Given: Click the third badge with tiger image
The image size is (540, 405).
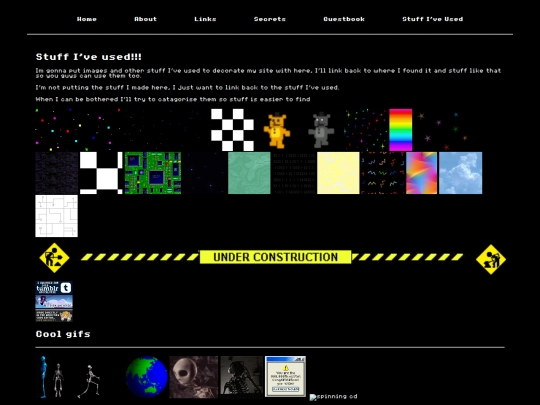Looking at the screenshot, I should click(54, 315).
